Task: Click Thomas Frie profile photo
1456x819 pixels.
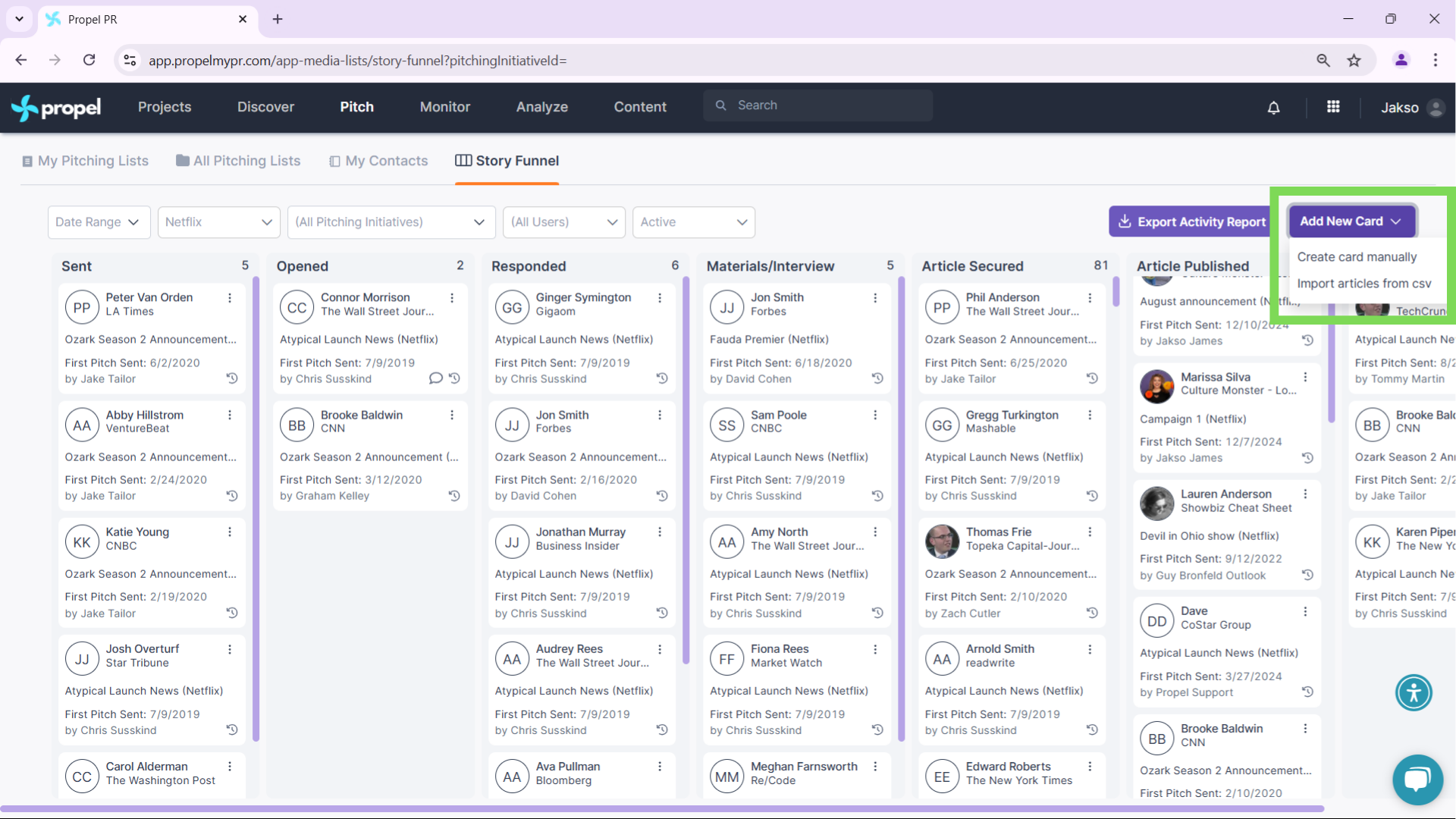Action: coord(942,541)
